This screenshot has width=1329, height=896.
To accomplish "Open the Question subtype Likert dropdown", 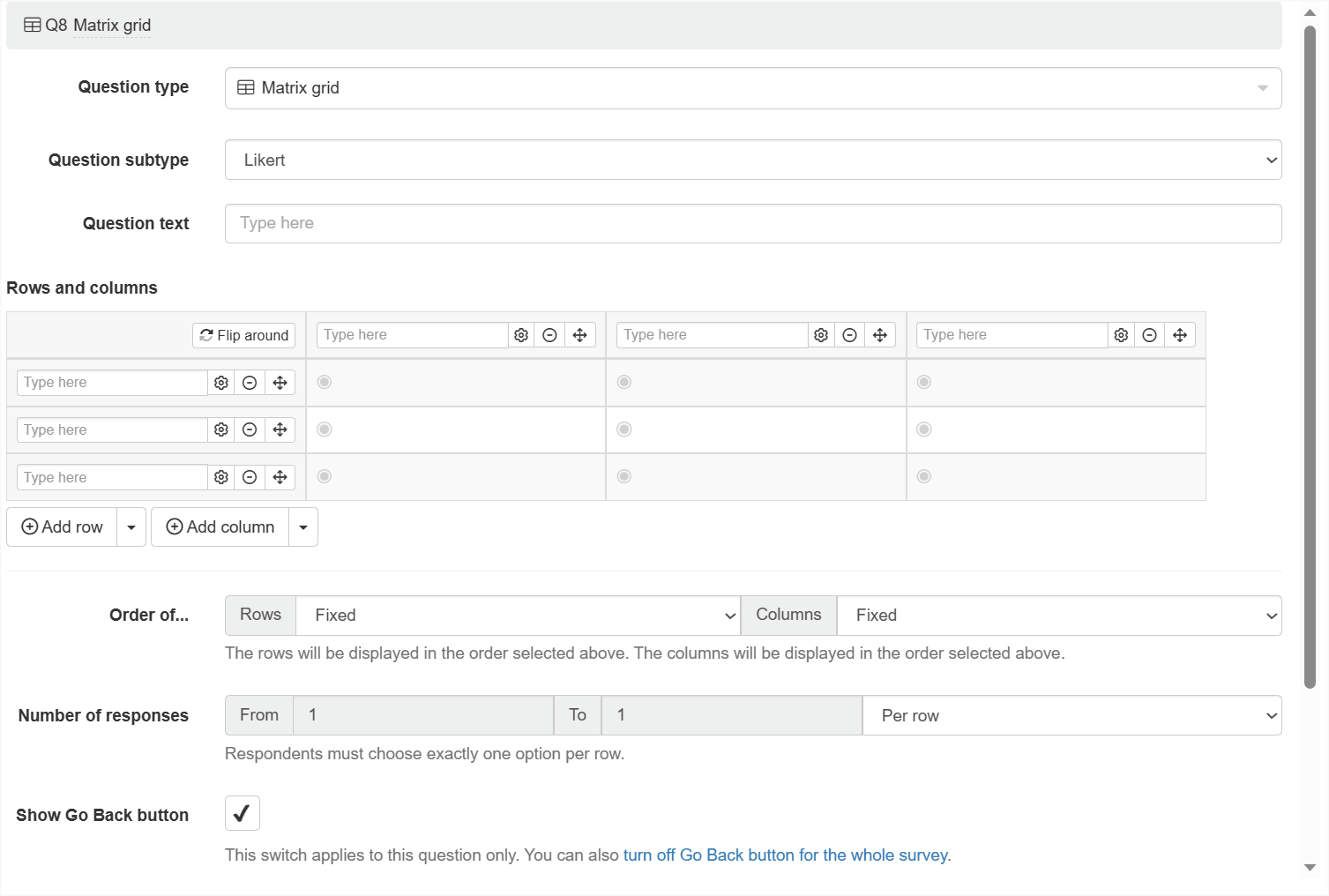I will coord(753,160).
